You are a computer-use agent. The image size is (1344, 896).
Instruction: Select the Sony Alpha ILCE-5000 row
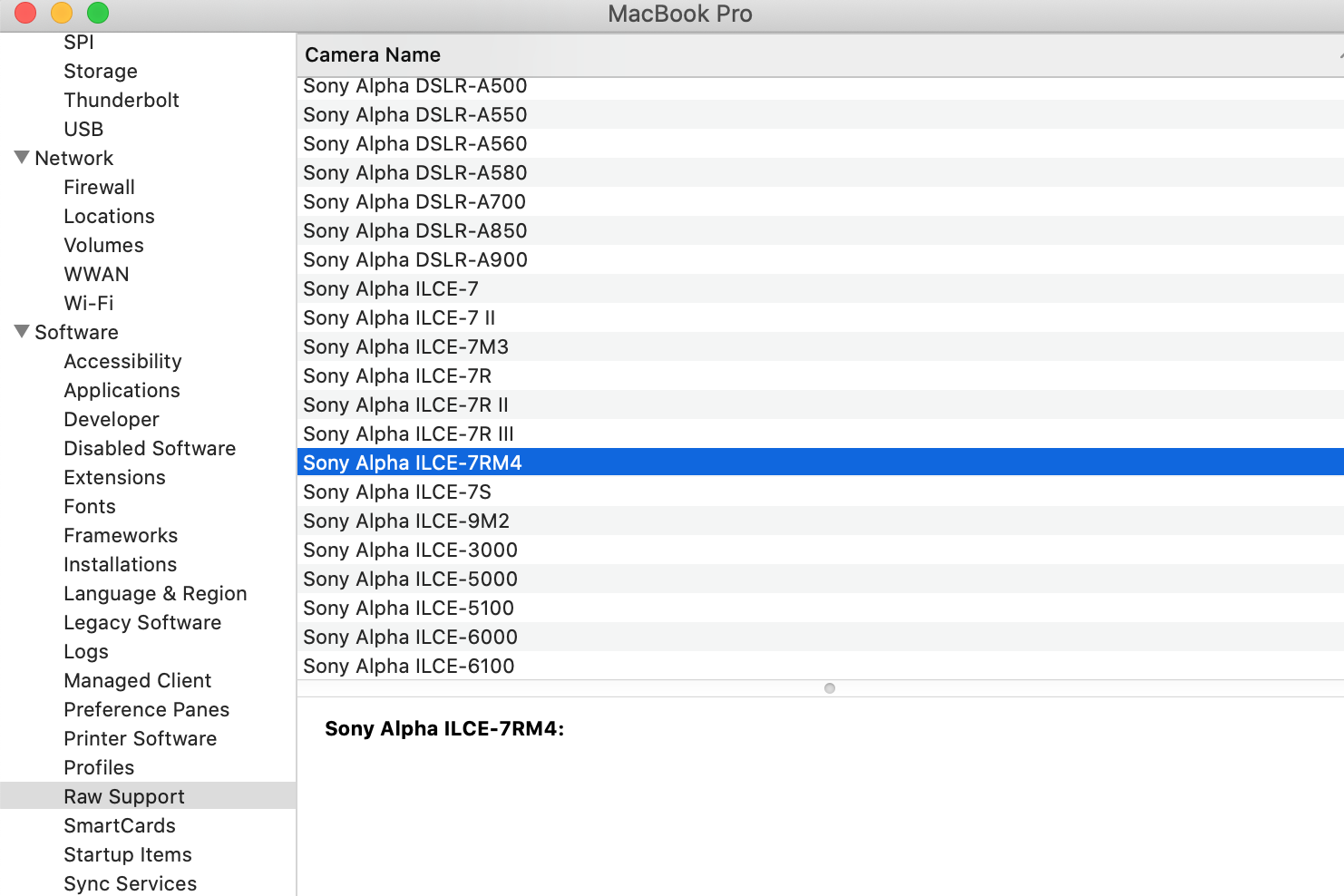coord(821,579)
